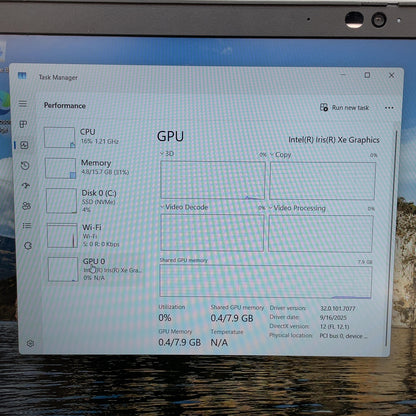Click the Disk 0 mini graph
This screenshot has width=416, height=416.
[x=61, y=201]
